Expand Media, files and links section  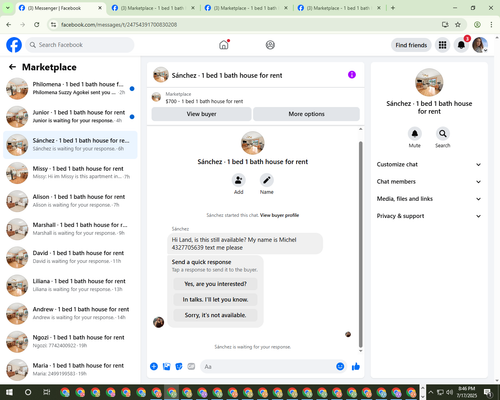(x=429, y=199)
